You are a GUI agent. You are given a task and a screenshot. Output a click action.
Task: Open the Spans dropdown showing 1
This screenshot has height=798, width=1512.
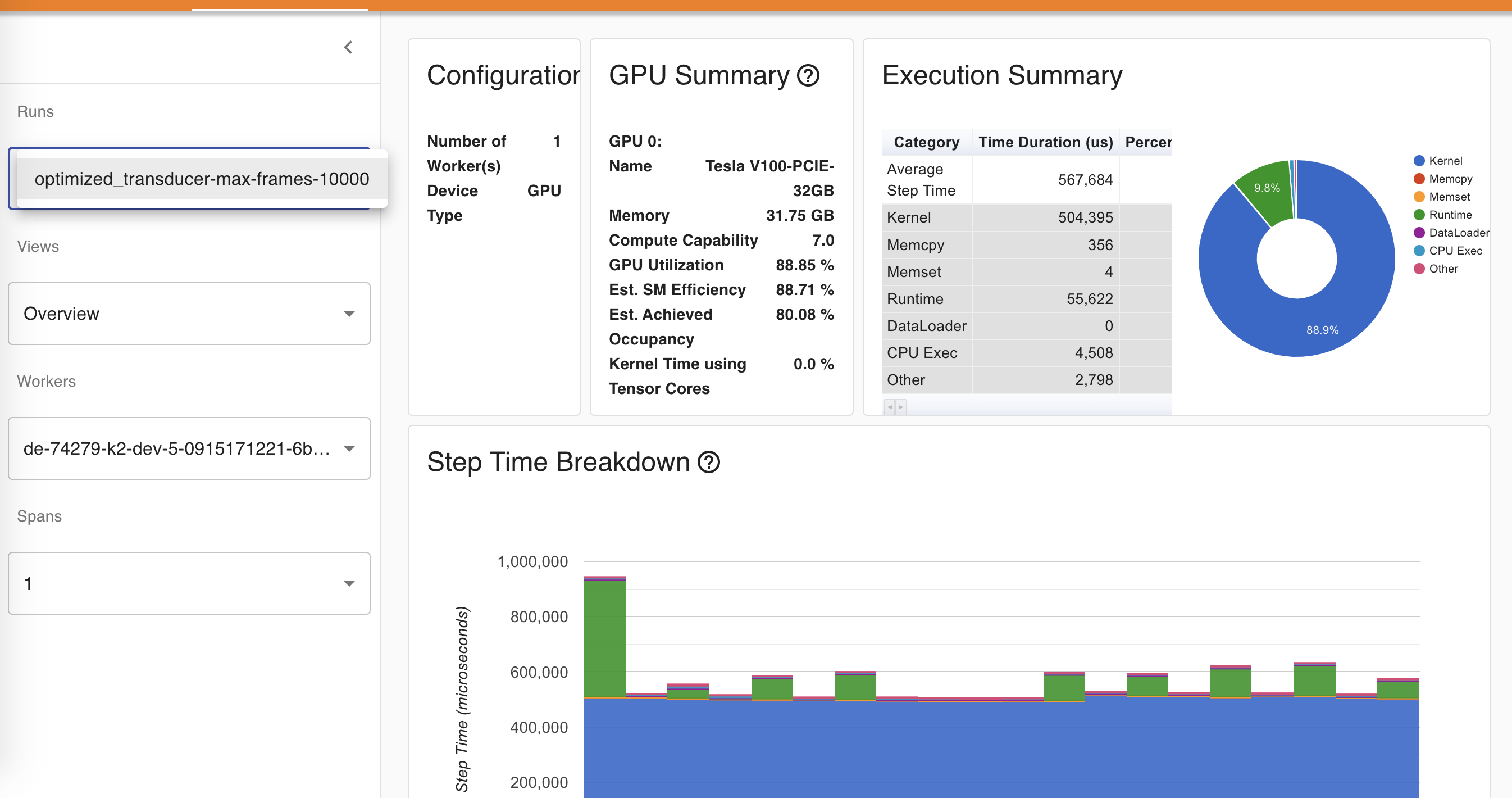(189, 584)
